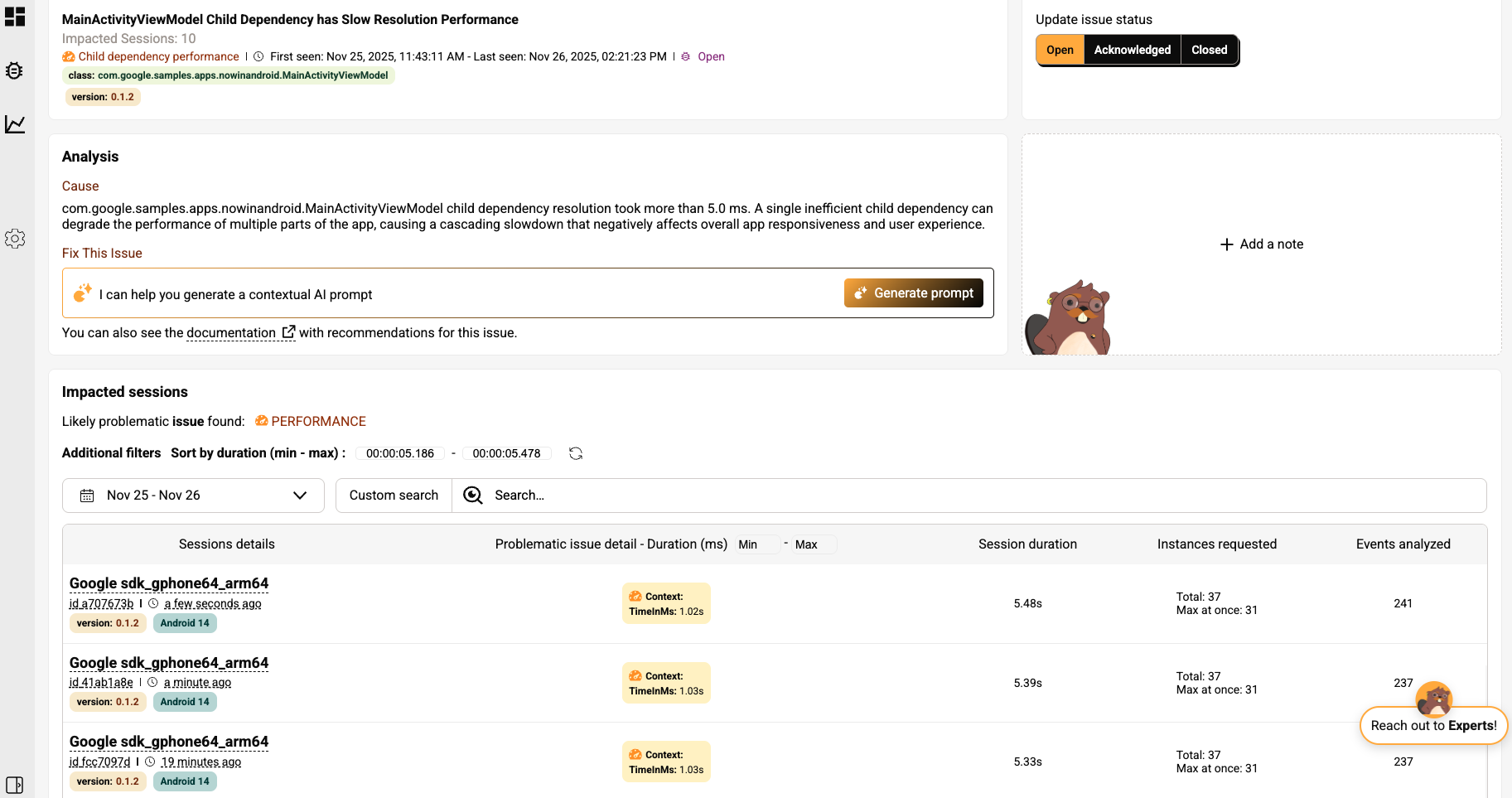1512x798 pixels.
Task: Open the performance chart icon in sidebar
Action: click(x=15, y=124)
